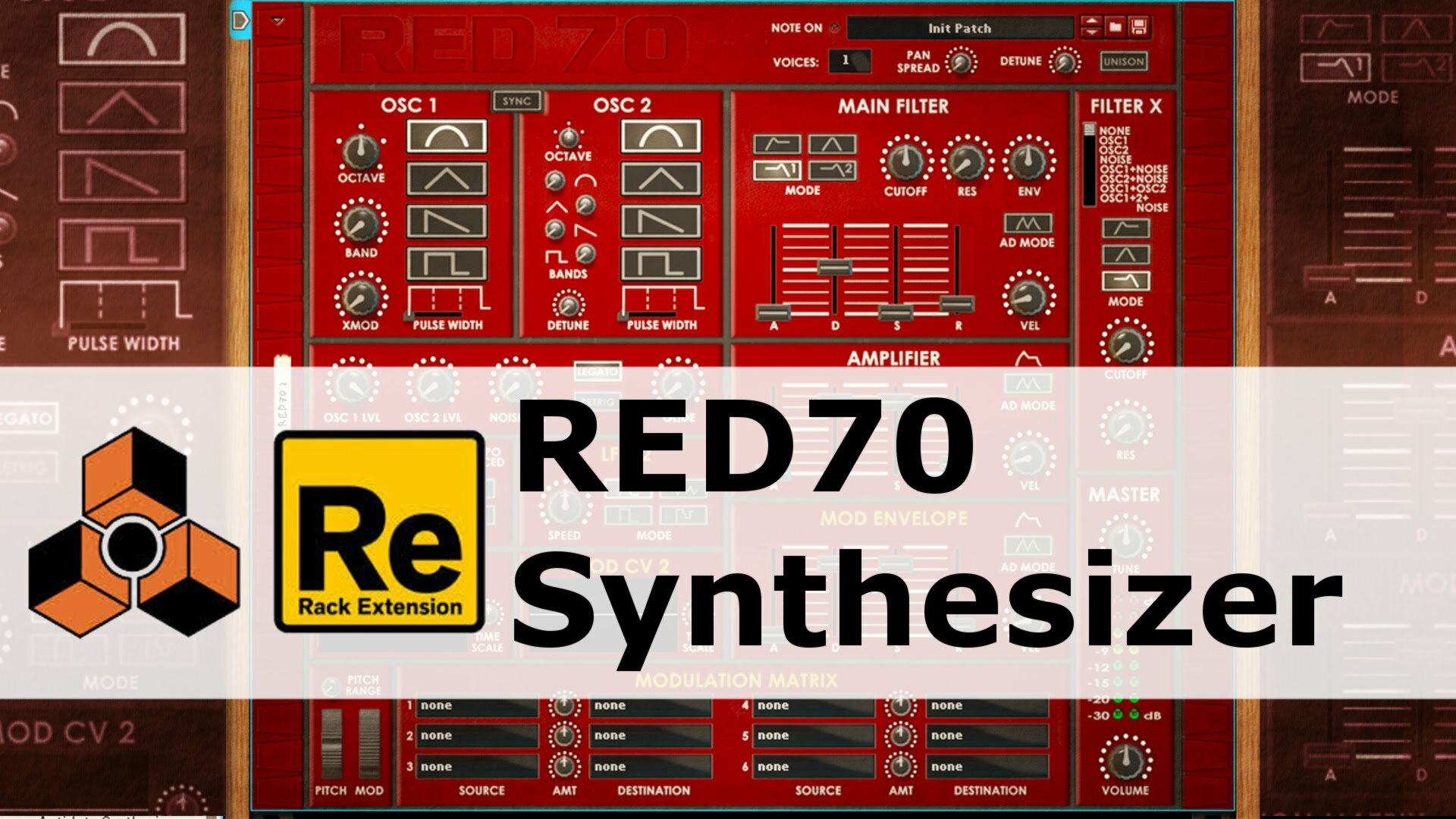
Task: Open modulation source 2 dropdown
Action: click(477, 736)
